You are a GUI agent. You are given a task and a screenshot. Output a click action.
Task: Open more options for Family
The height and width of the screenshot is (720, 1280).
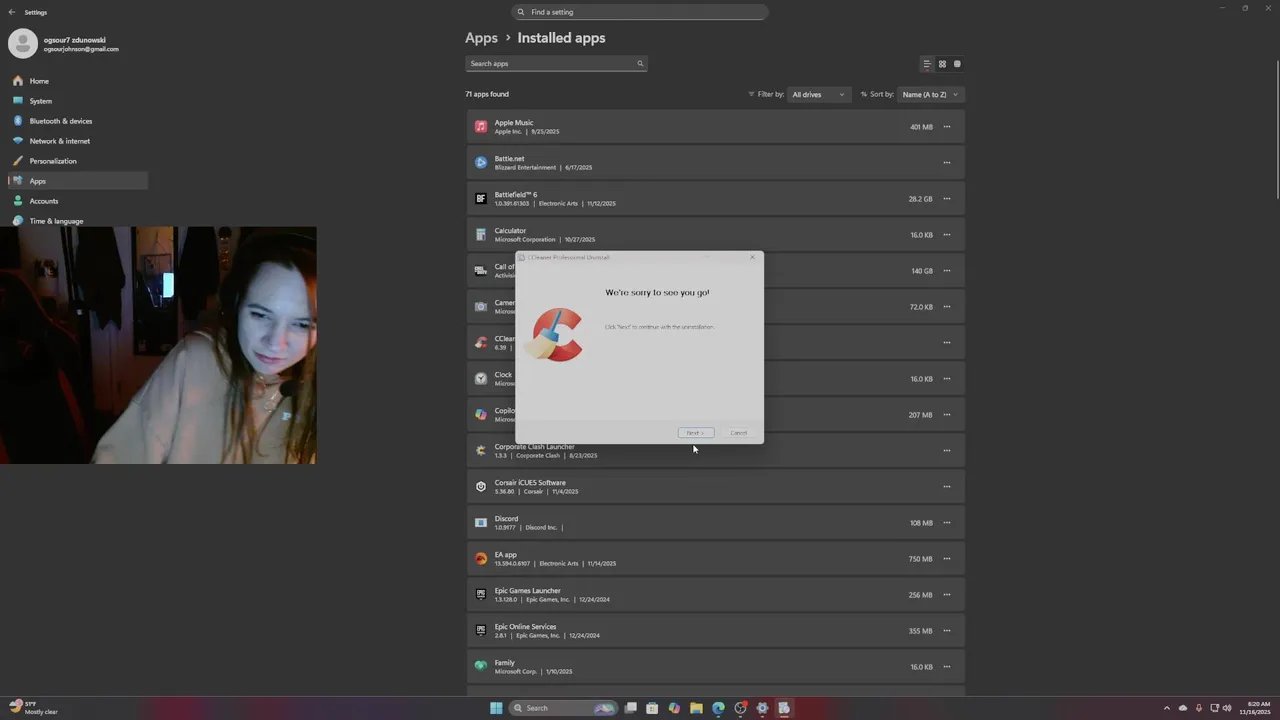point(947,667)
